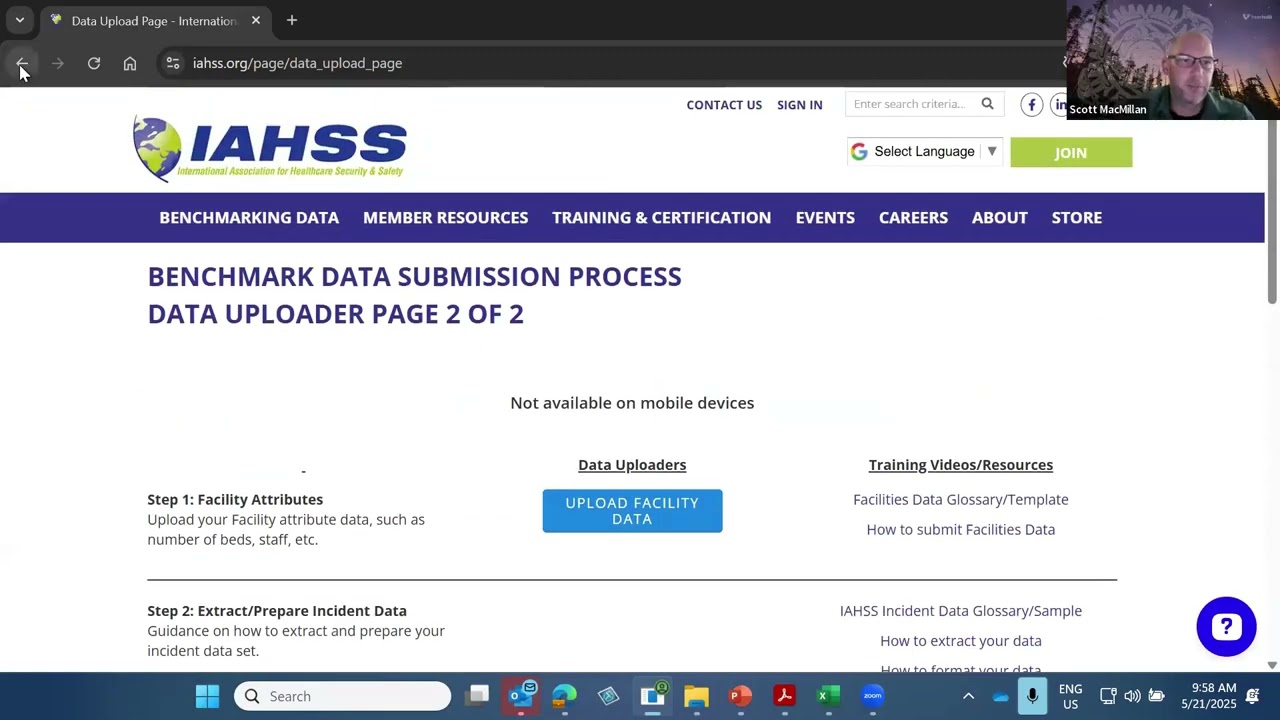This screenshot has width=1280, height=720.
Task: Open a new browser tab
Action: 292,20
